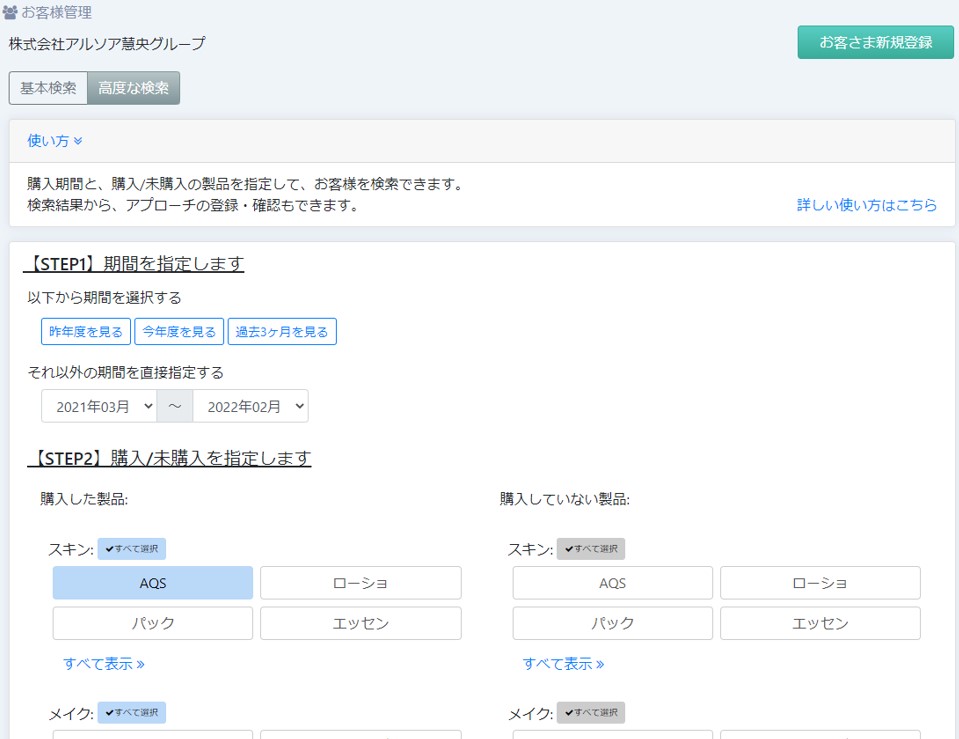Viewport: 959px width, 739px height.
Task: Expand すべて表示 under non-purchased スキン
Action: coord(563,664)
